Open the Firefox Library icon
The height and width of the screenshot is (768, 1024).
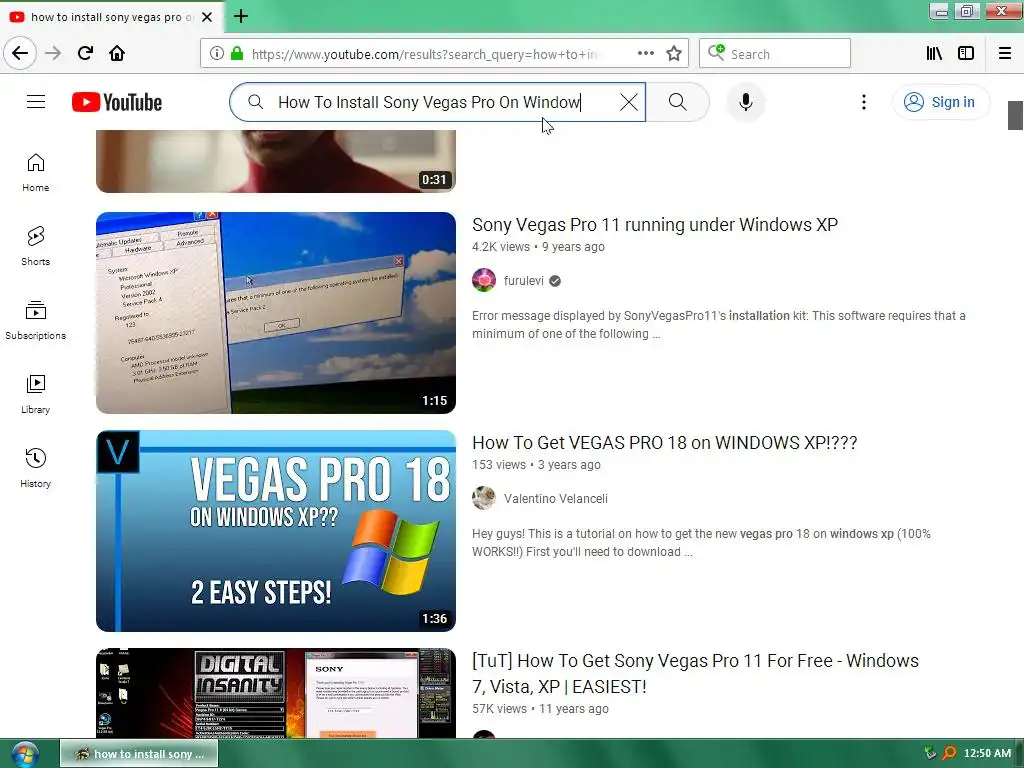coord(934,54)
